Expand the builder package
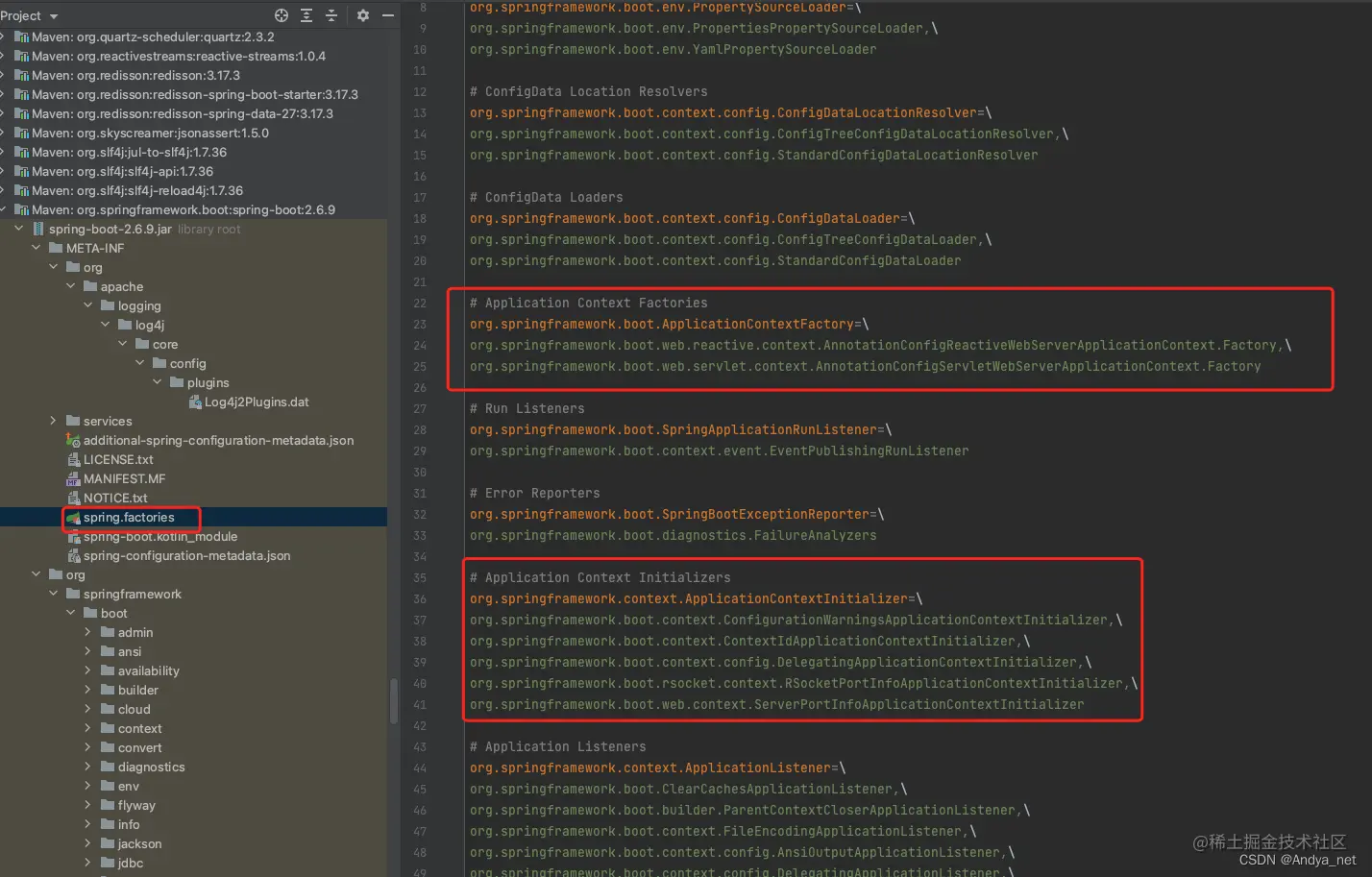The height and width of the screenshot is (877, 1372). click(x=87, y=690)
